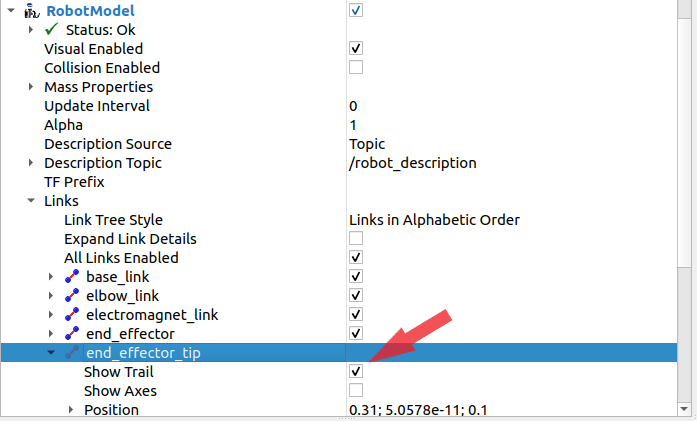Screen dimensions: 697x421
Task: Click the elbow_link link icon
Action: click(72, 296)
